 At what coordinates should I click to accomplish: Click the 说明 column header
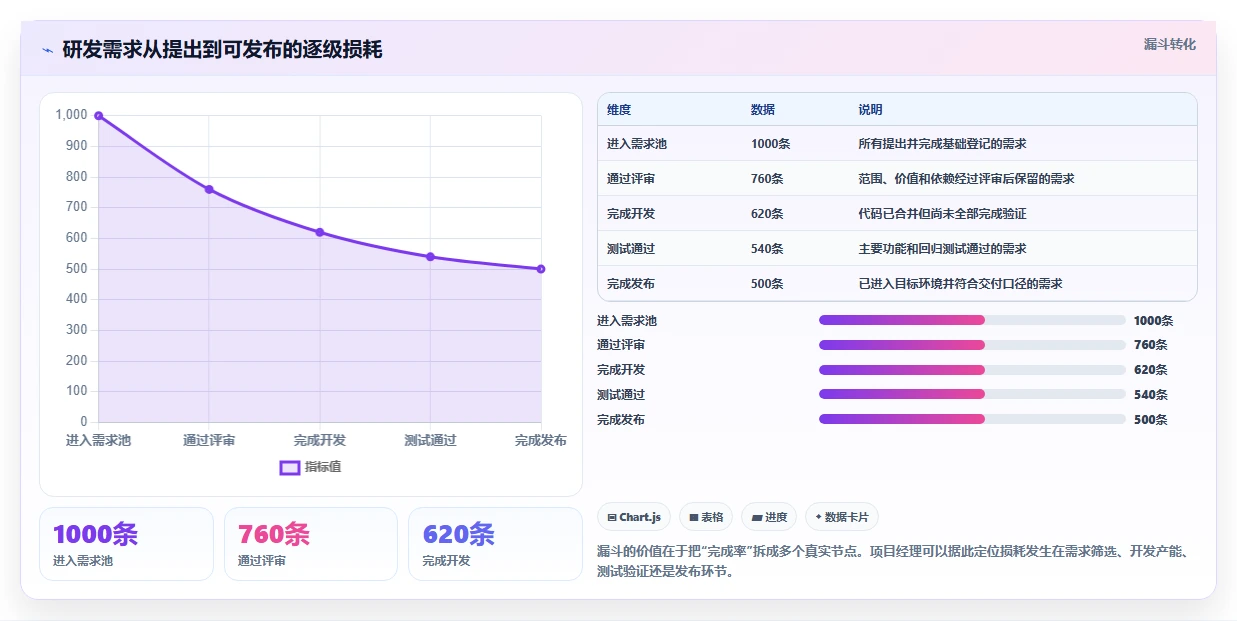870,110
